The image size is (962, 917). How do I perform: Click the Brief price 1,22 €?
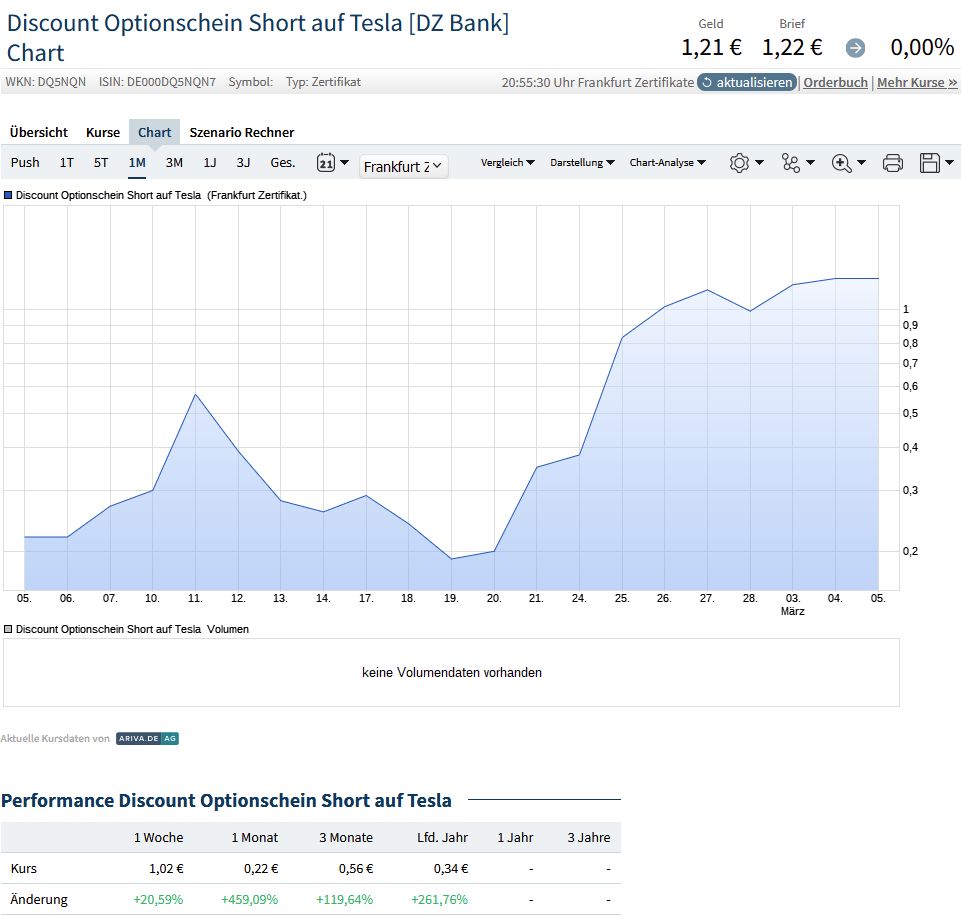(x=792, y=47)
